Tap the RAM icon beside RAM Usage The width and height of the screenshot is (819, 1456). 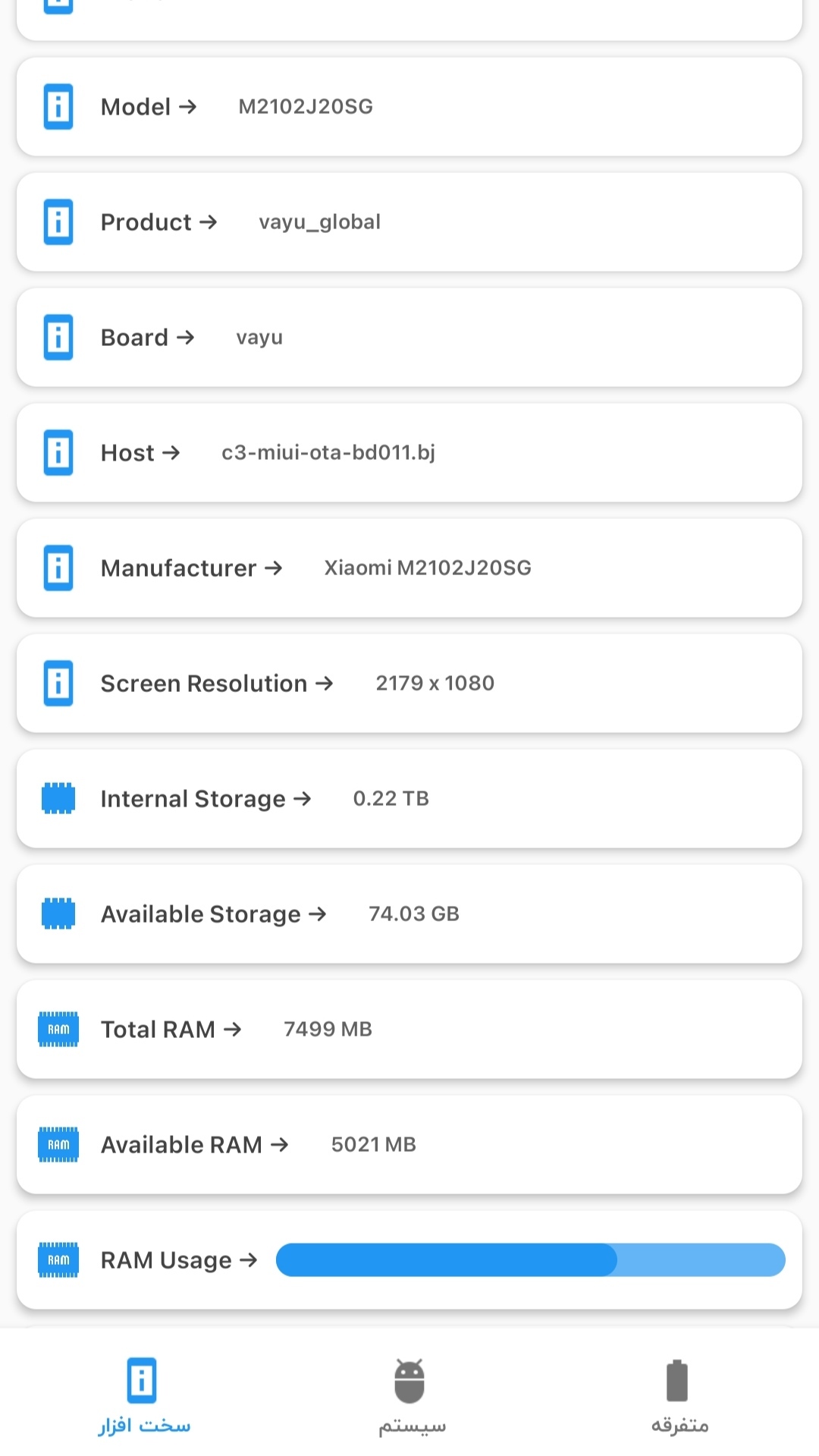pos(58,1260)
